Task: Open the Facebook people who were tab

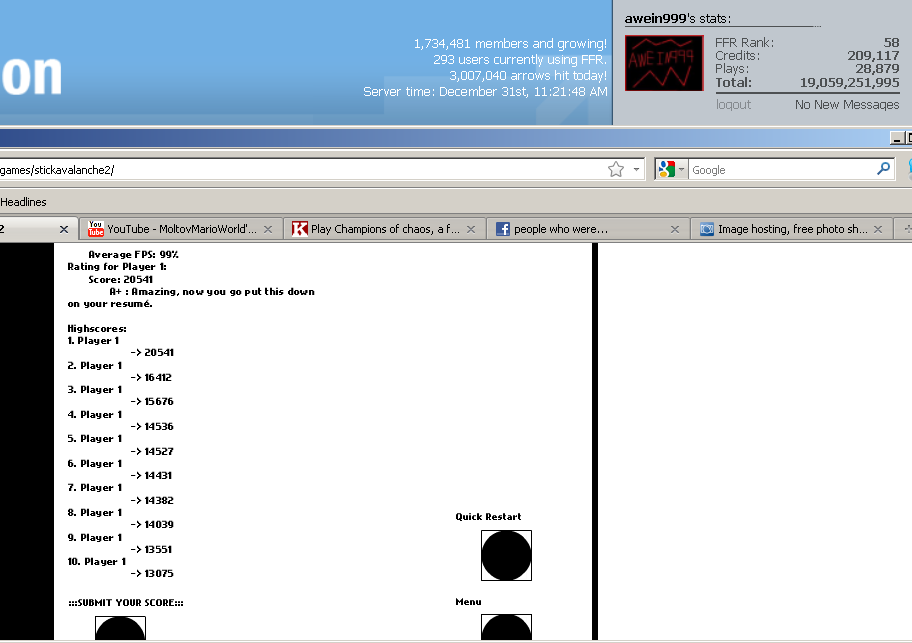Action: pyautogui.click(x=575, y=229)
